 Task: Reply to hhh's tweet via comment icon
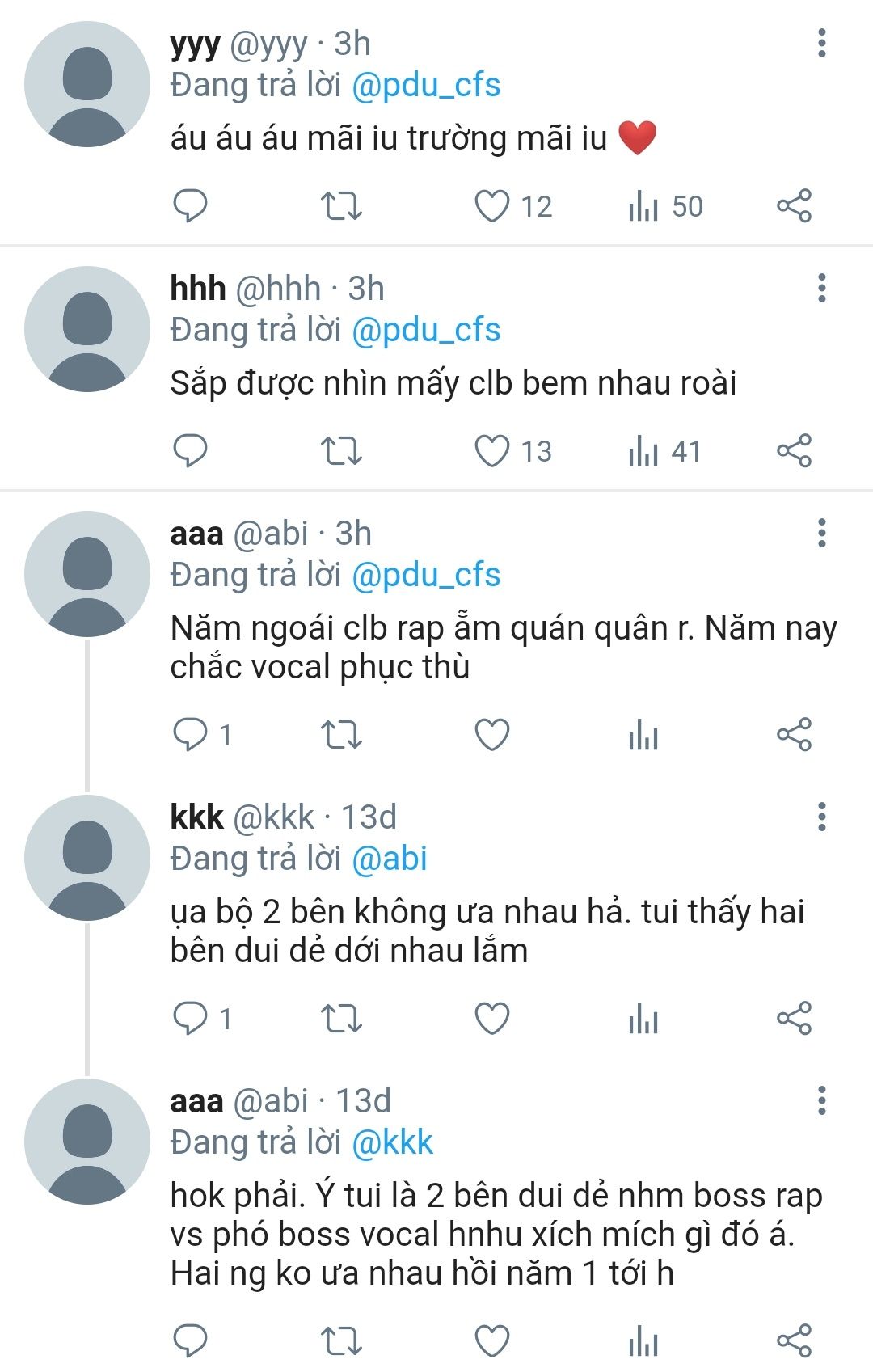point(191,451)
